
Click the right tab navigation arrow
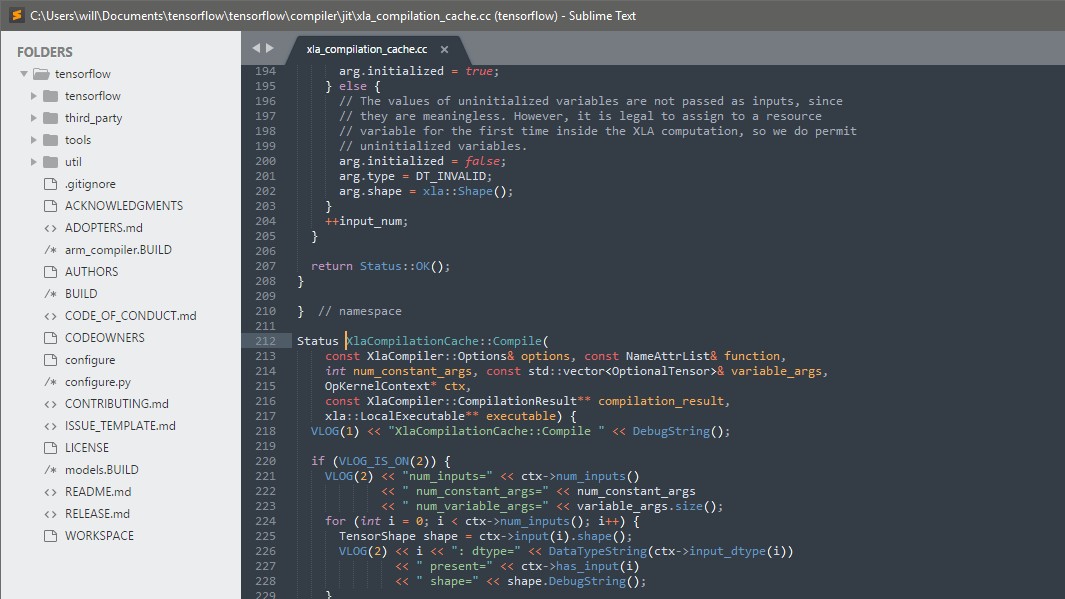[x=270, y=47]
